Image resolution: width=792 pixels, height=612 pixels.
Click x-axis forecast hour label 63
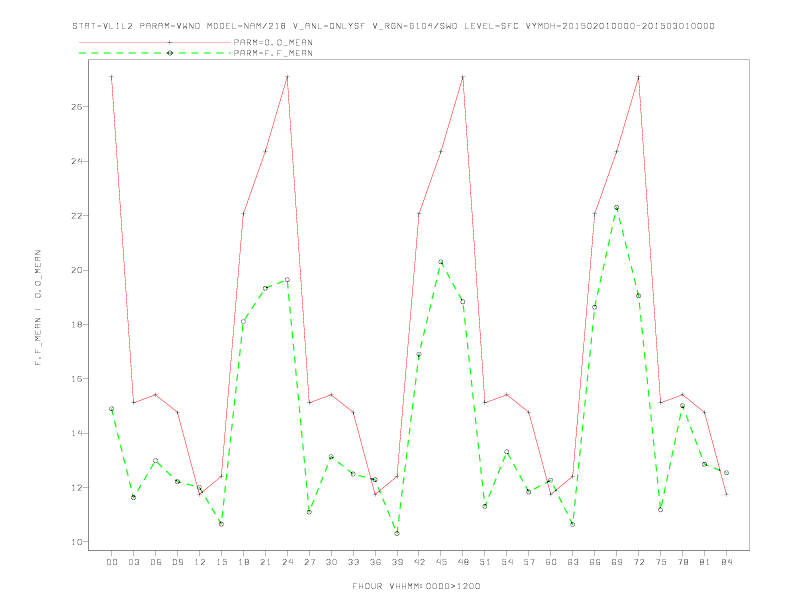(573, 562)
